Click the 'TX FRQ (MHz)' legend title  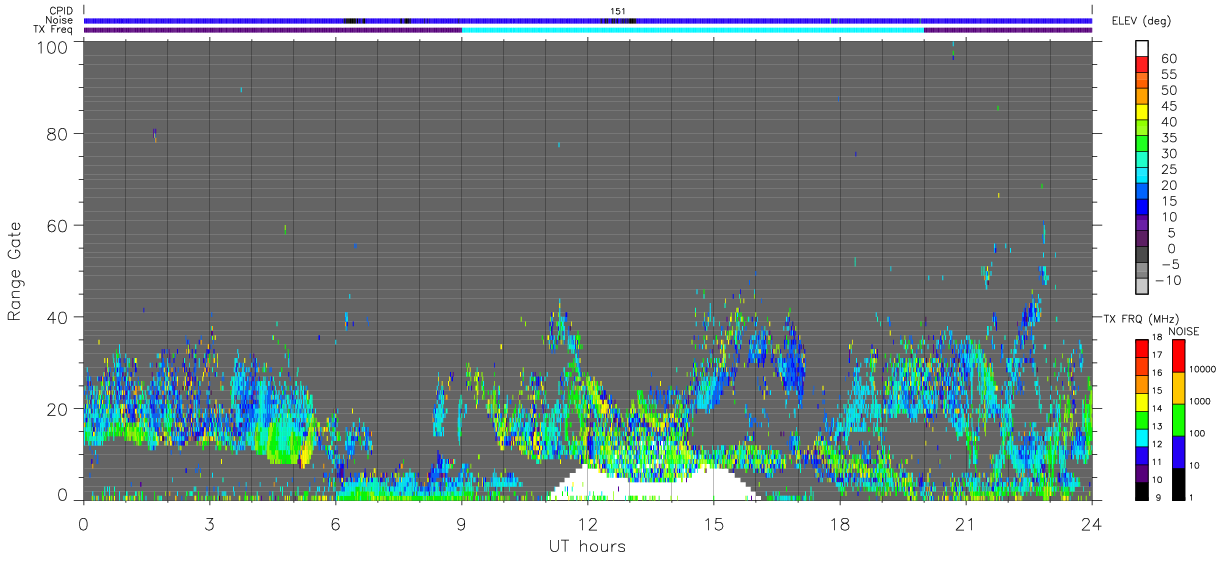click(x=1139, y=318)
